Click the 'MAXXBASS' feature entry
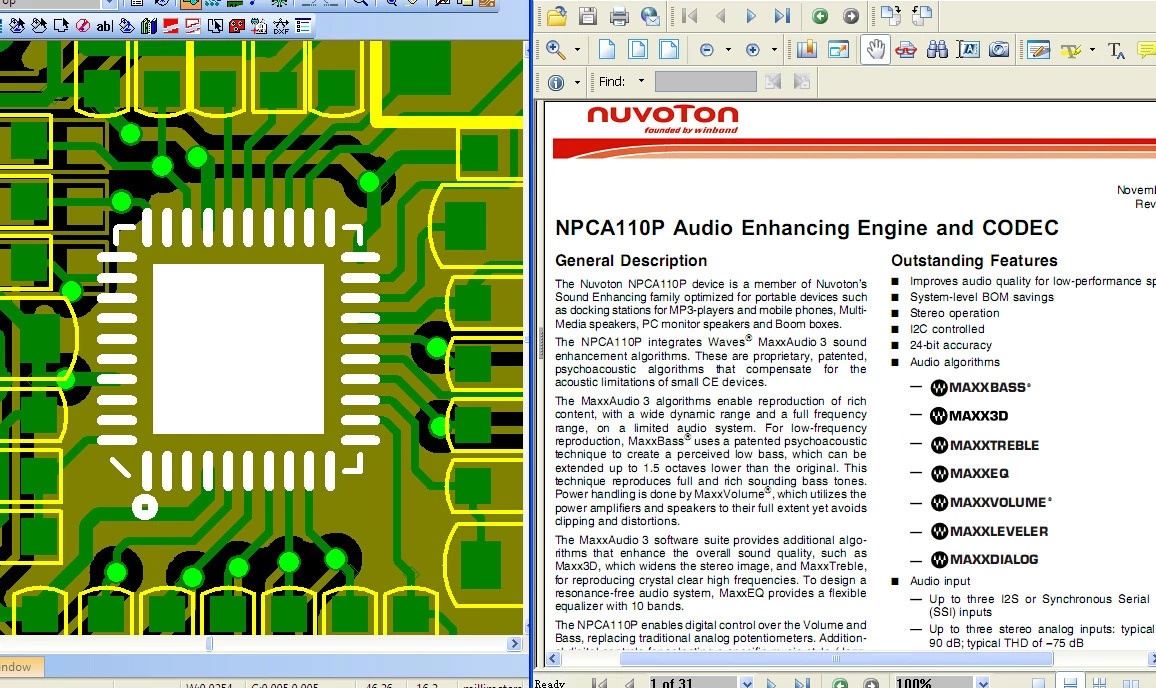This screenshot has height=688, width=1156. click(x=981, y=387)
